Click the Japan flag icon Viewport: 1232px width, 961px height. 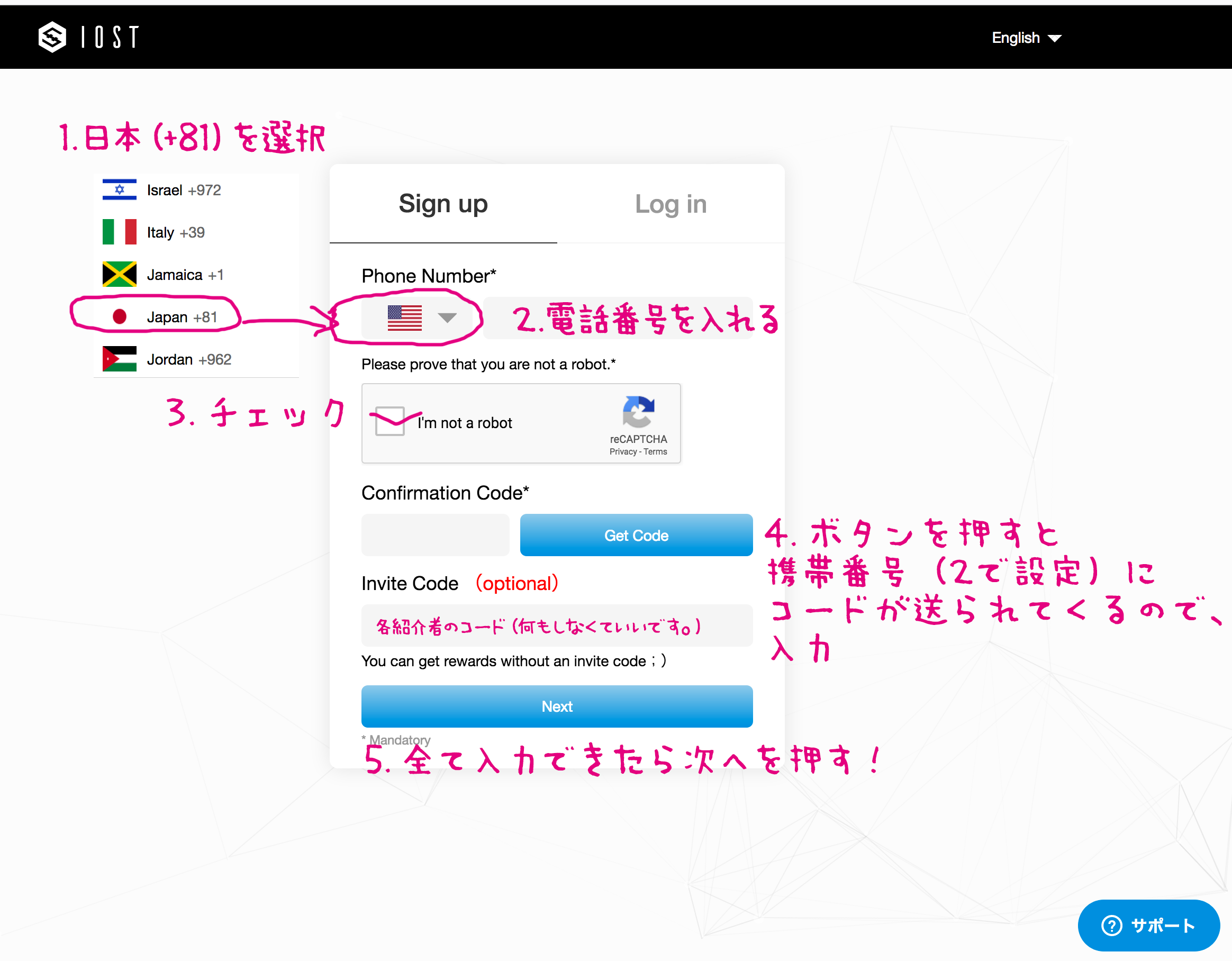coord(119,317)
